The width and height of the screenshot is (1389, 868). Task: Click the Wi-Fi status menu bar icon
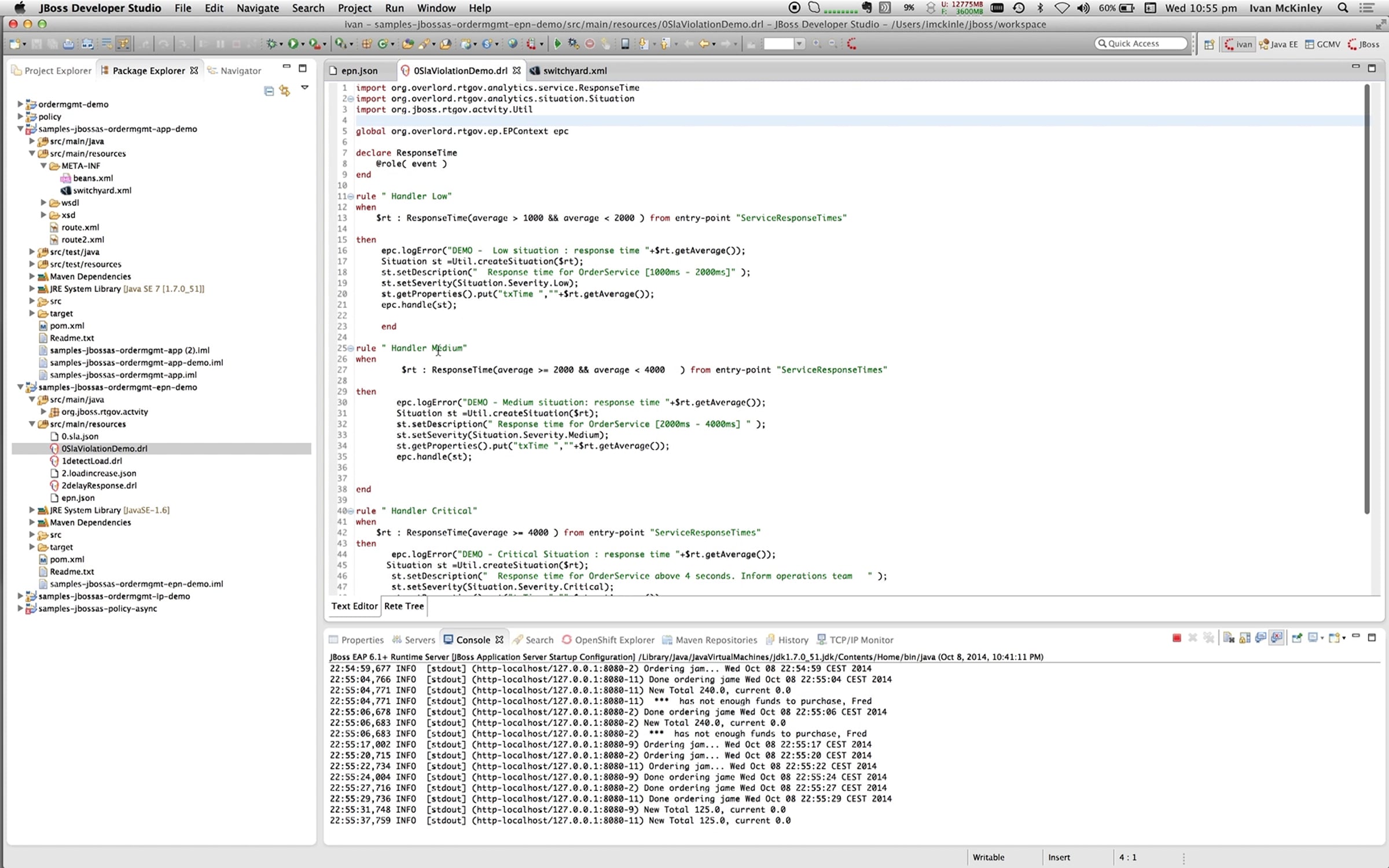pyautogui.click(x=1061, y=8)
